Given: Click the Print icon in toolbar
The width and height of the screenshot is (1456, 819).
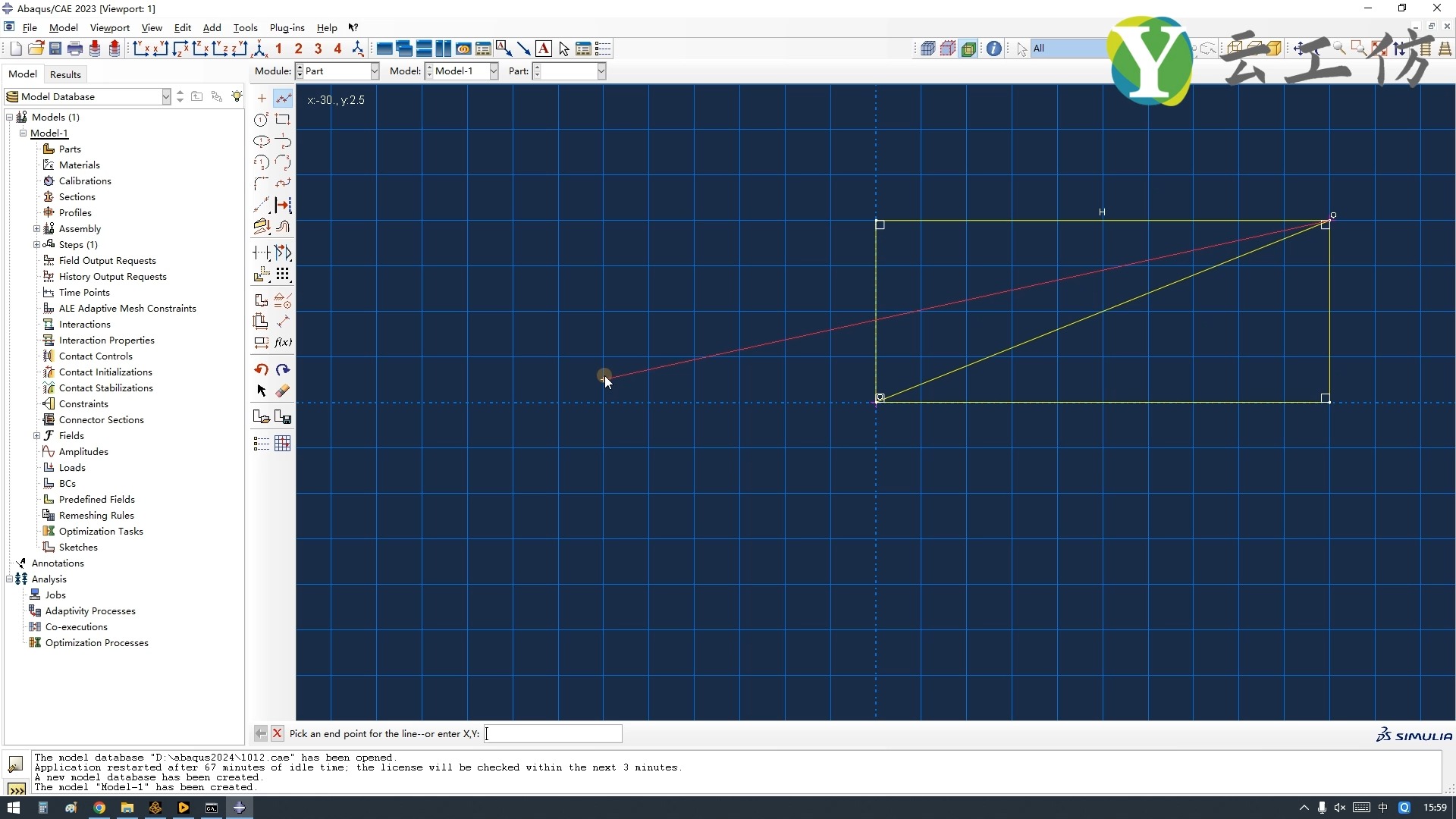Looking at the screenshot, I should (x=74, y=49).
